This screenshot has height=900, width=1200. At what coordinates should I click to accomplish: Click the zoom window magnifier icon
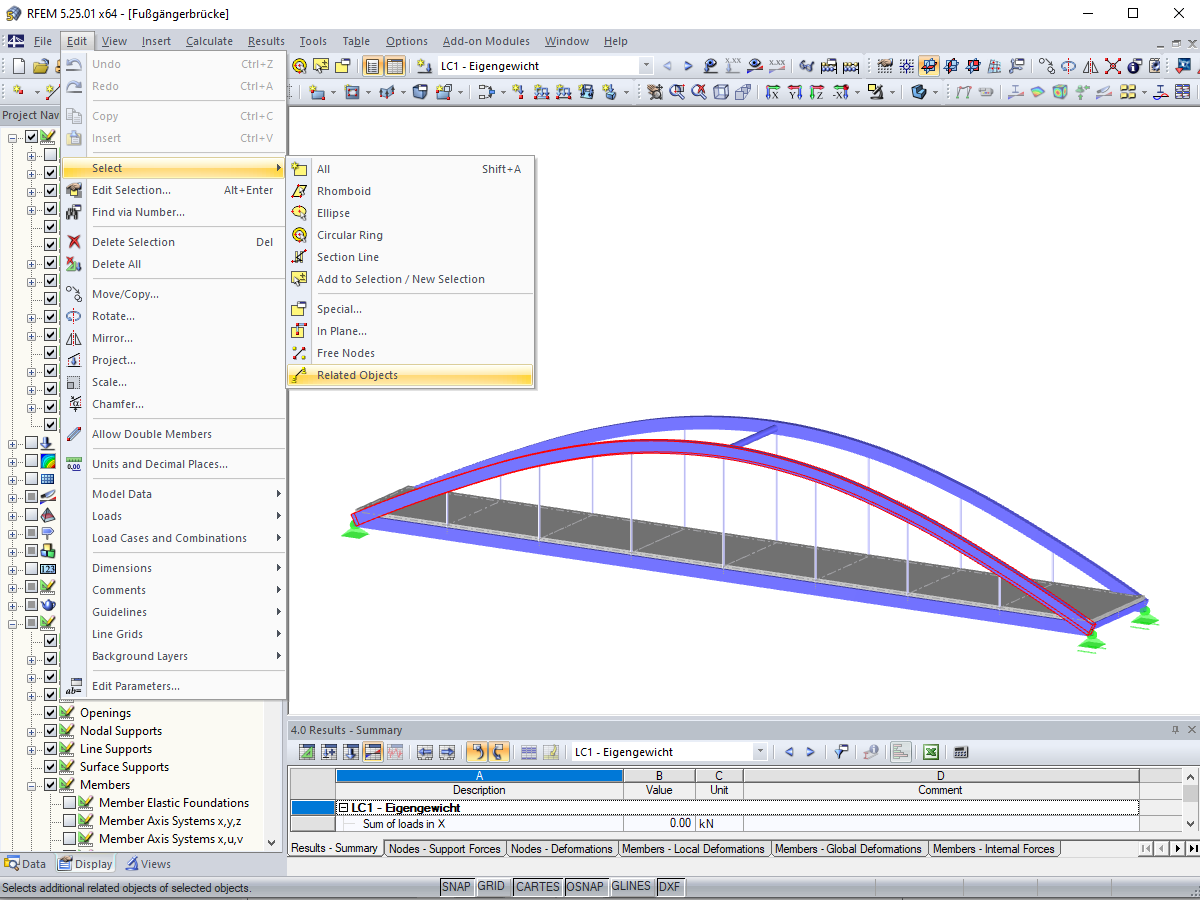[676, 92]
